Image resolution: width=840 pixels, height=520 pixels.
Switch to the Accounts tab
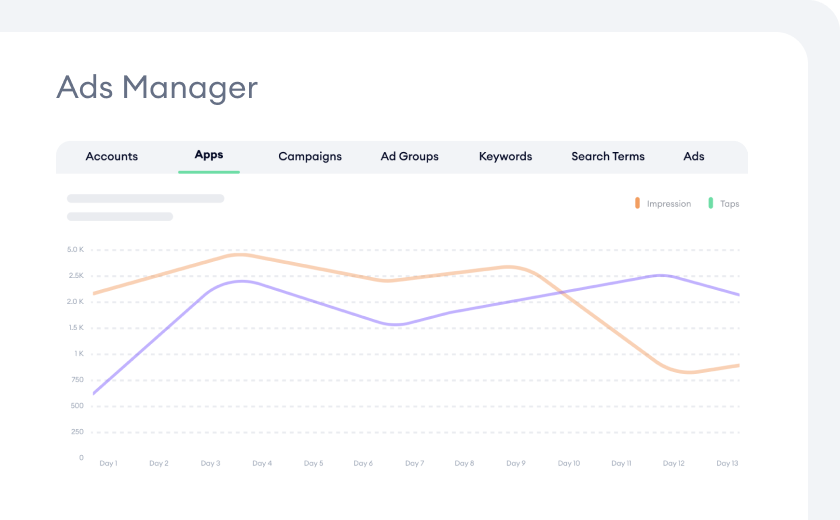point(111,156)
